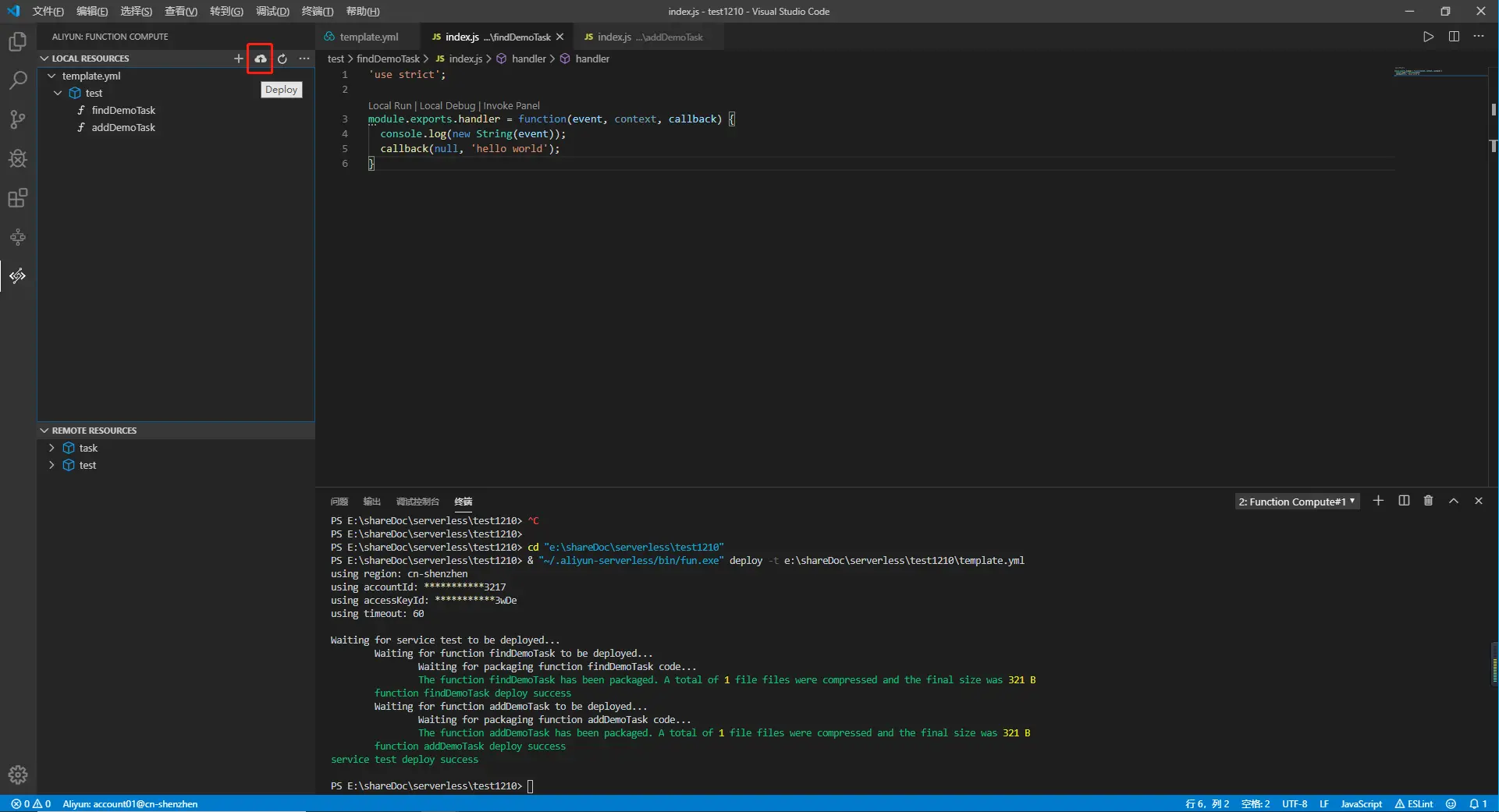Viewport: 1499px width, 812px height.
Task: Maximize the terminal panel size
Action: 1453,501
